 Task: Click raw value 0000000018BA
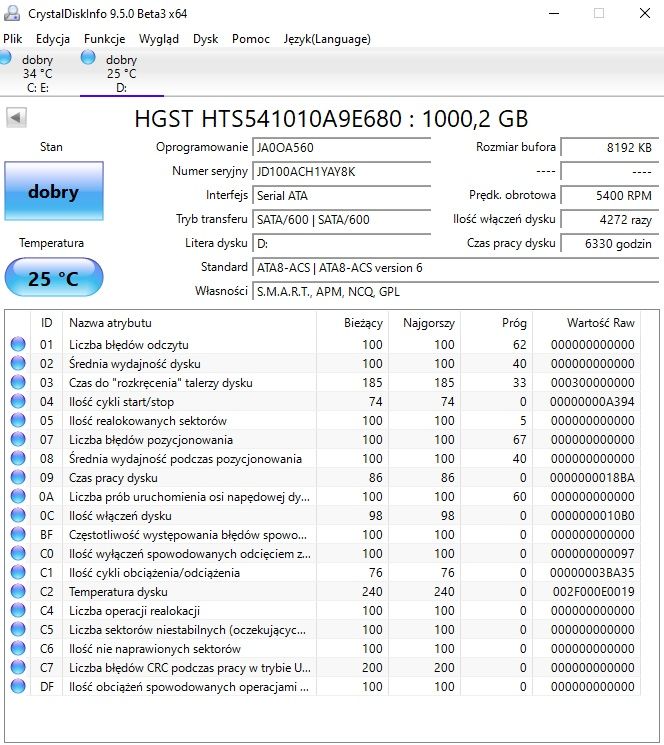[592, 478]
